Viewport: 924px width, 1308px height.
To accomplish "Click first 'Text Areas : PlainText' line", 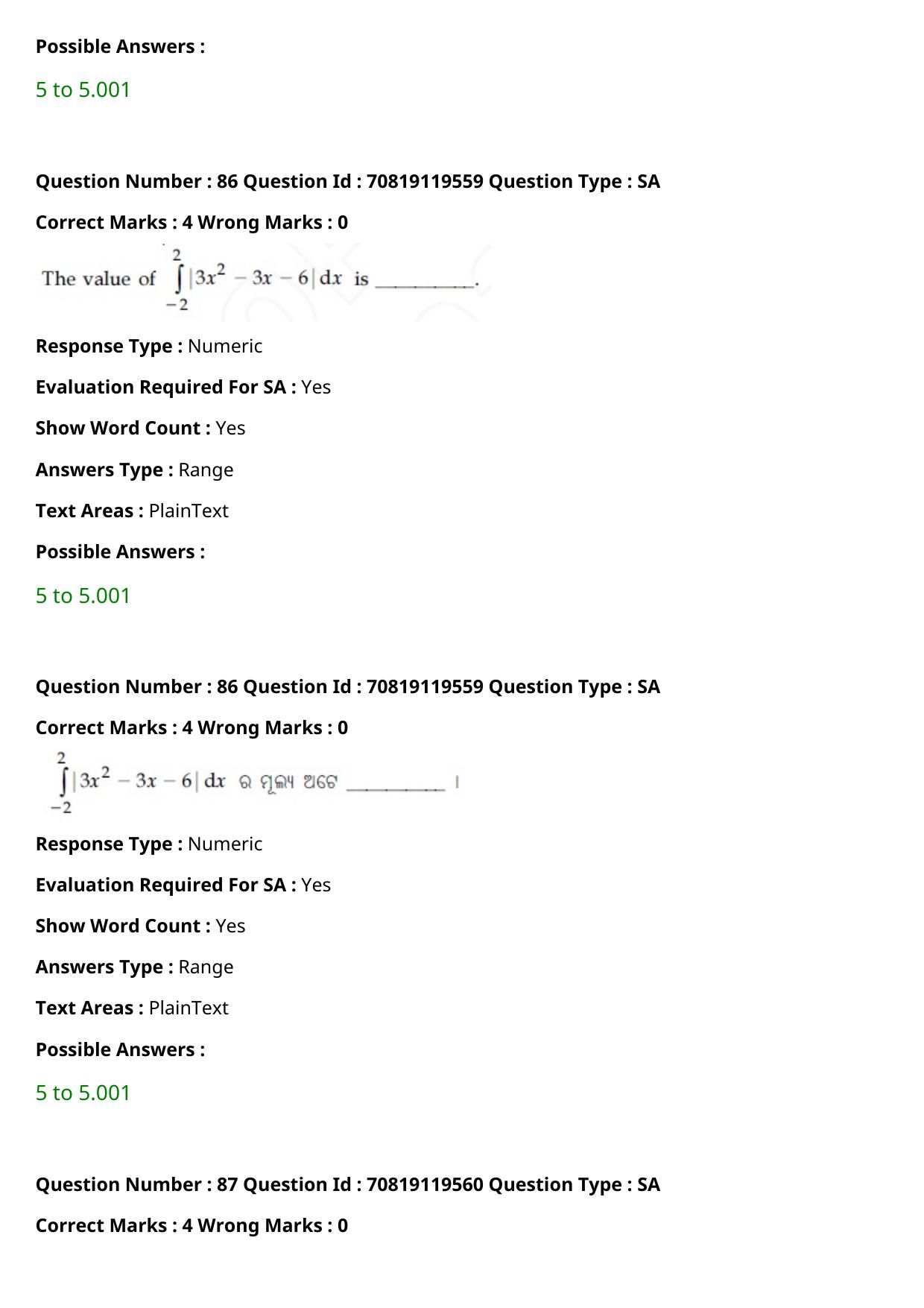I will (132, 511).
